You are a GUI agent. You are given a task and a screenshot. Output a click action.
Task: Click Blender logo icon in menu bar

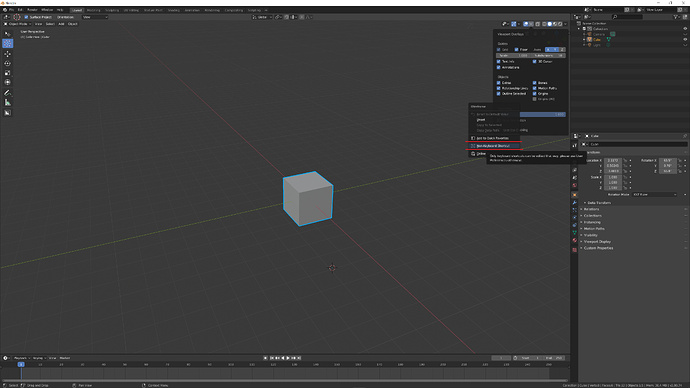pos(4,10)
